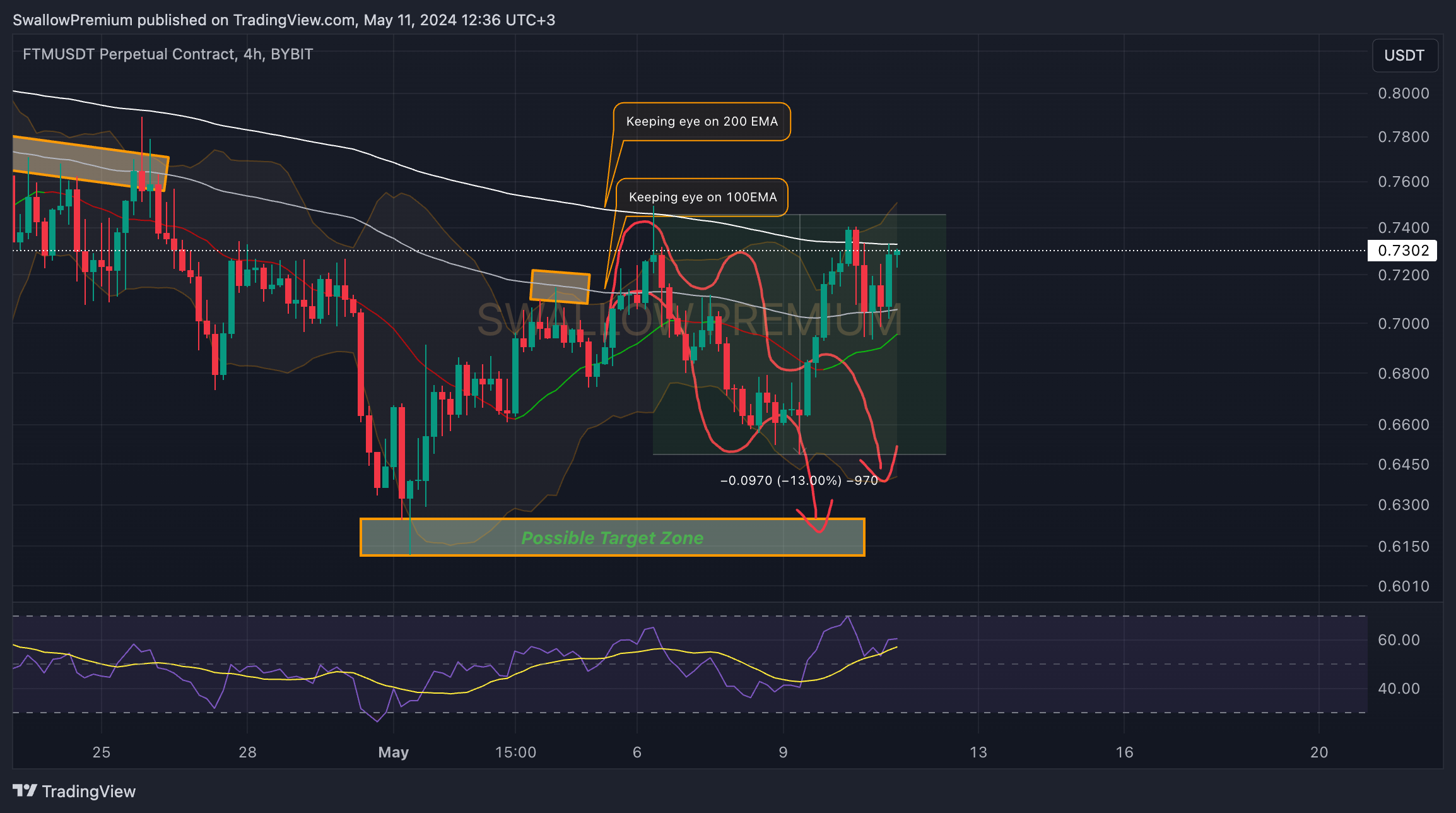Screen dimensions: 1456x813
Task: Click the 15:00 label on time axis
Action: pyautogui.click(x=515, y=752)
